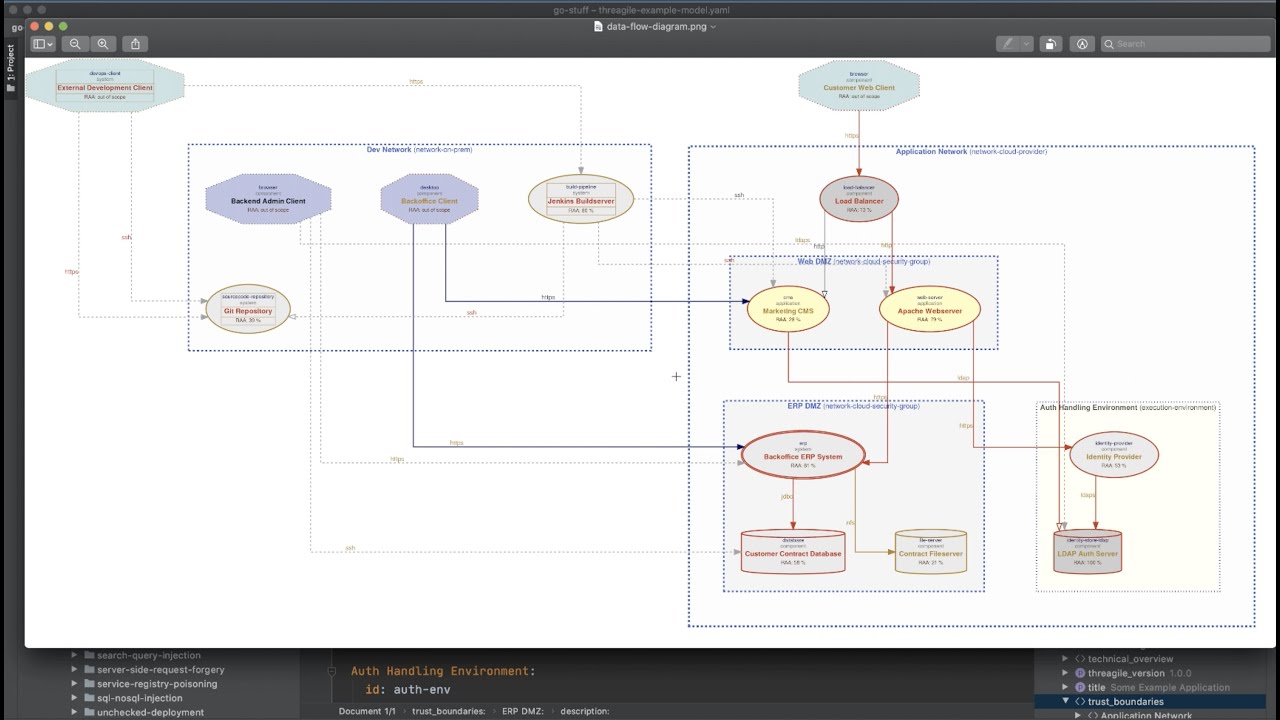Click trust_boundaries: breadcrumb in editor
Screen dimensions: 1280x720
tap(448, 711)
